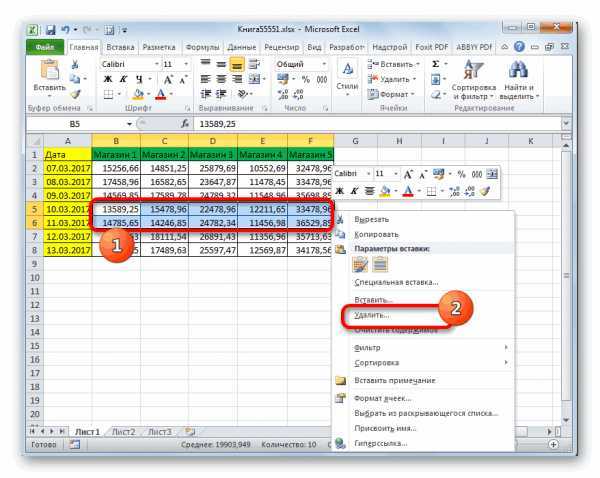Image resolution: width=600 pixels, height=478 pixels.
Task: Open the Общий number format dropdown
Action: (x=324, y=64)
